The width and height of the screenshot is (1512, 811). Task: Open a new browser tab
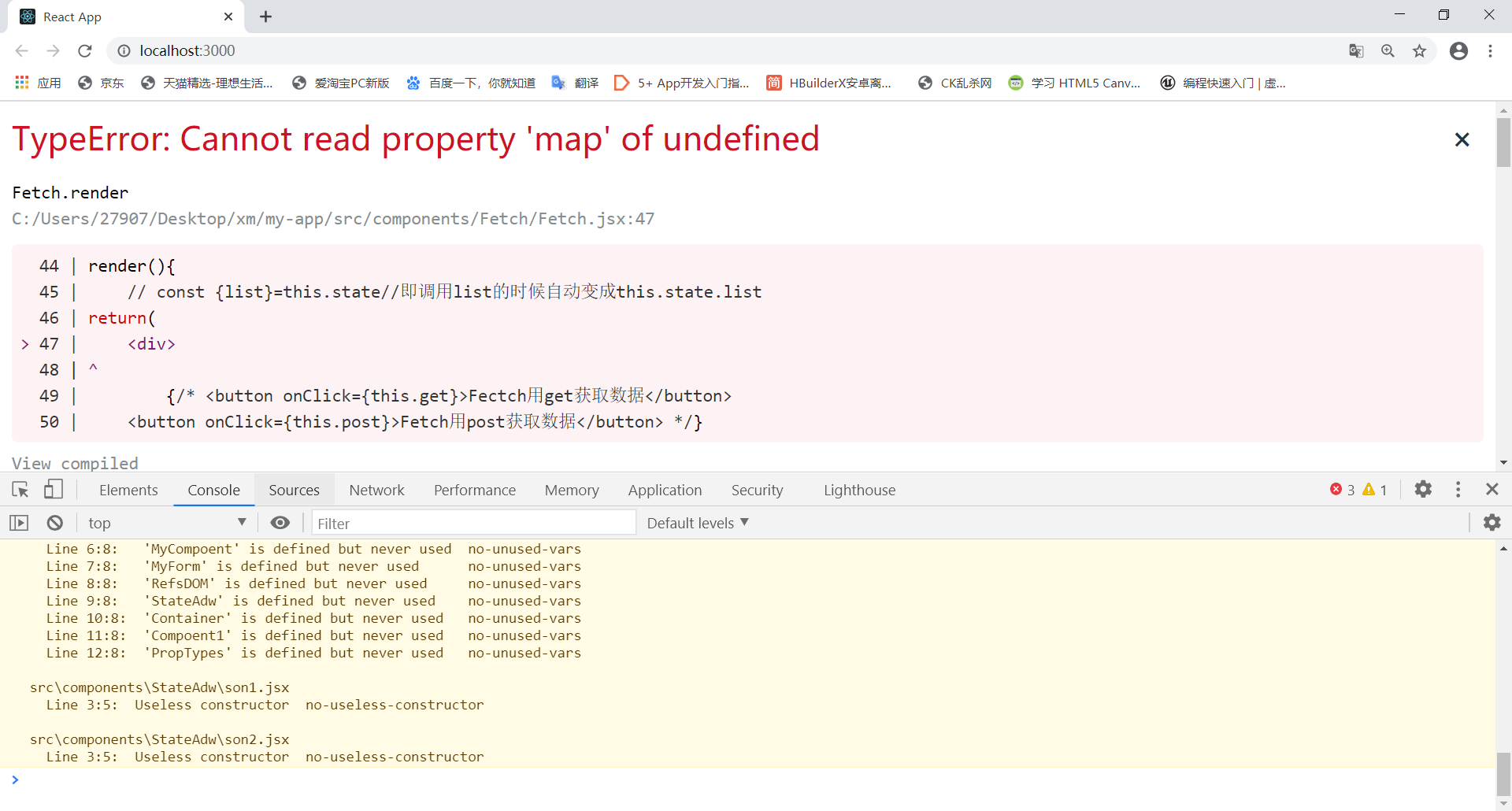click(265, 17)
